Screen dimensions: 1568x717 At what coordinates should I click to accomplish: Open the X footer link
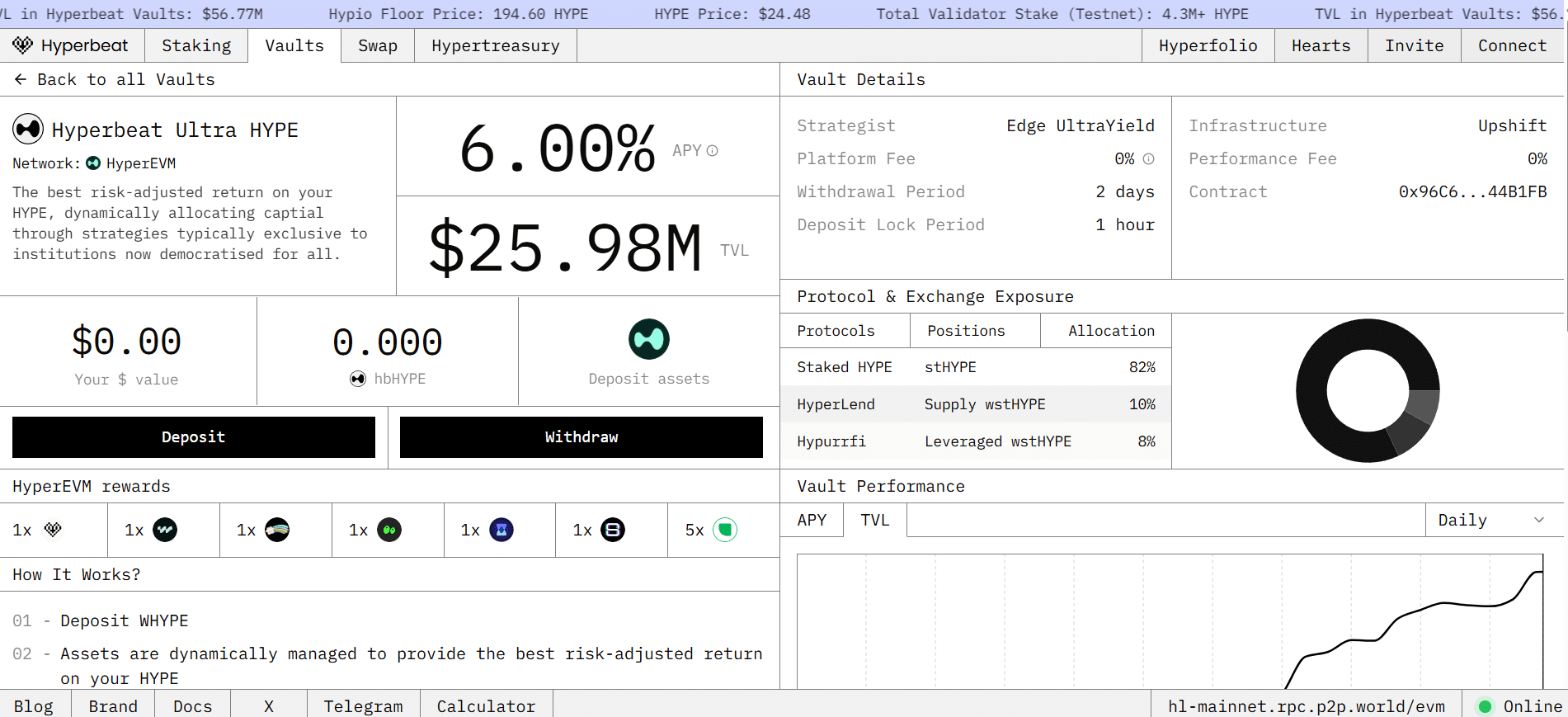tap(269, 706)
